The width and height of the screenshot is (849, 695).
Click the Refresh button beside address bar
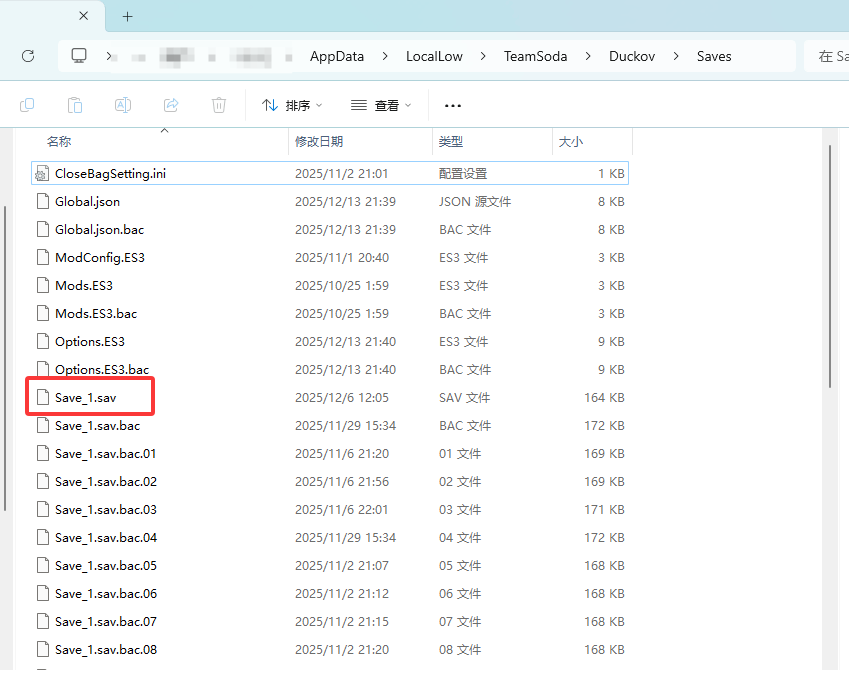click(x=28, y=56)
